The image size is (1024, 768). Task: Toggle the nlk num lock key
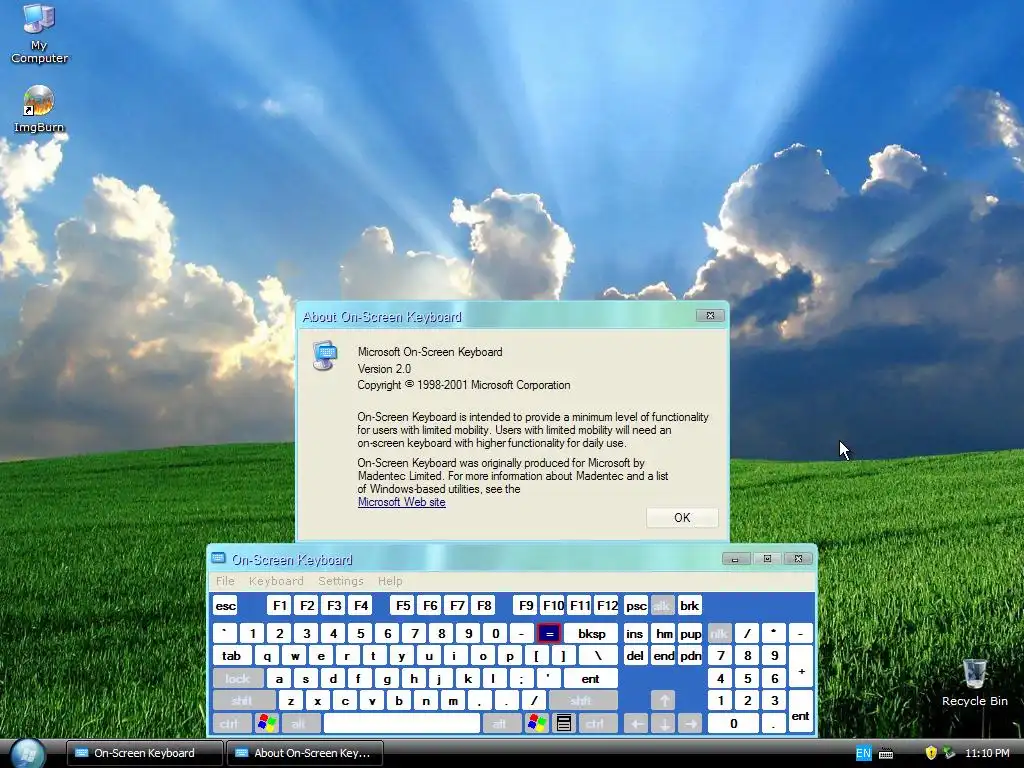coord(719,633)
